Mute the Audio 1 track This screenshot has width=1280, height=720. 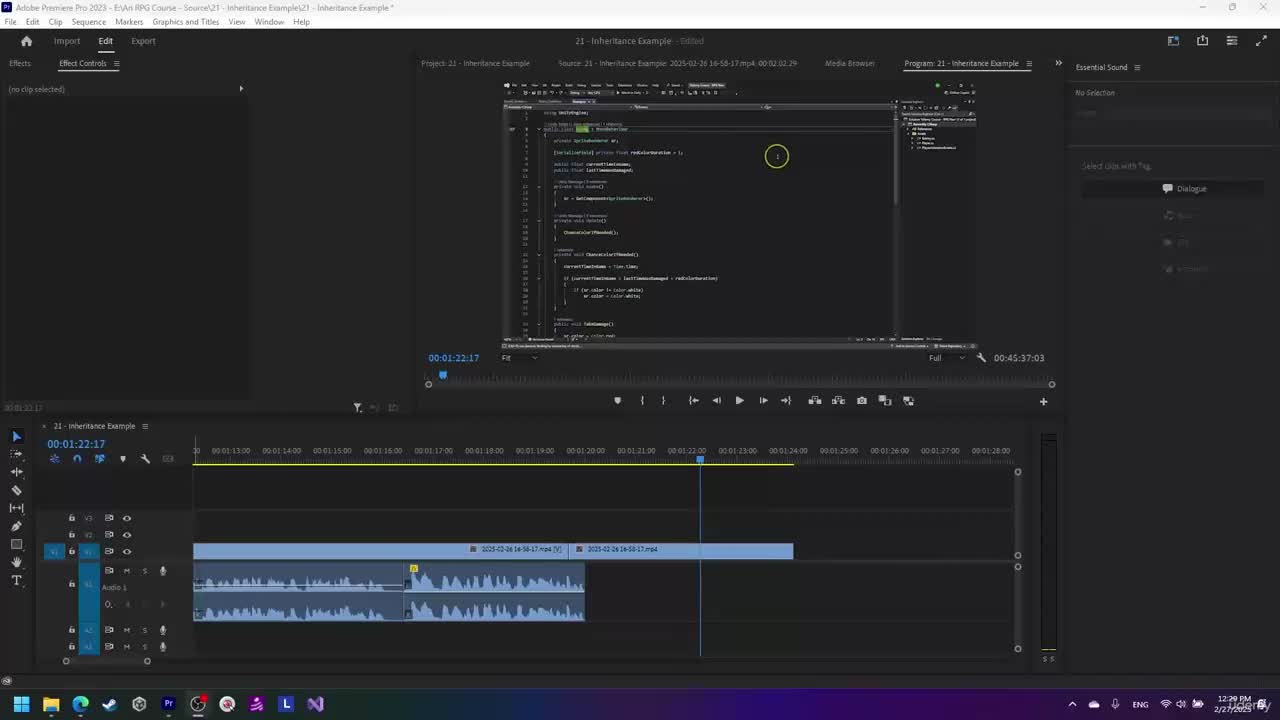click(126, 571)
